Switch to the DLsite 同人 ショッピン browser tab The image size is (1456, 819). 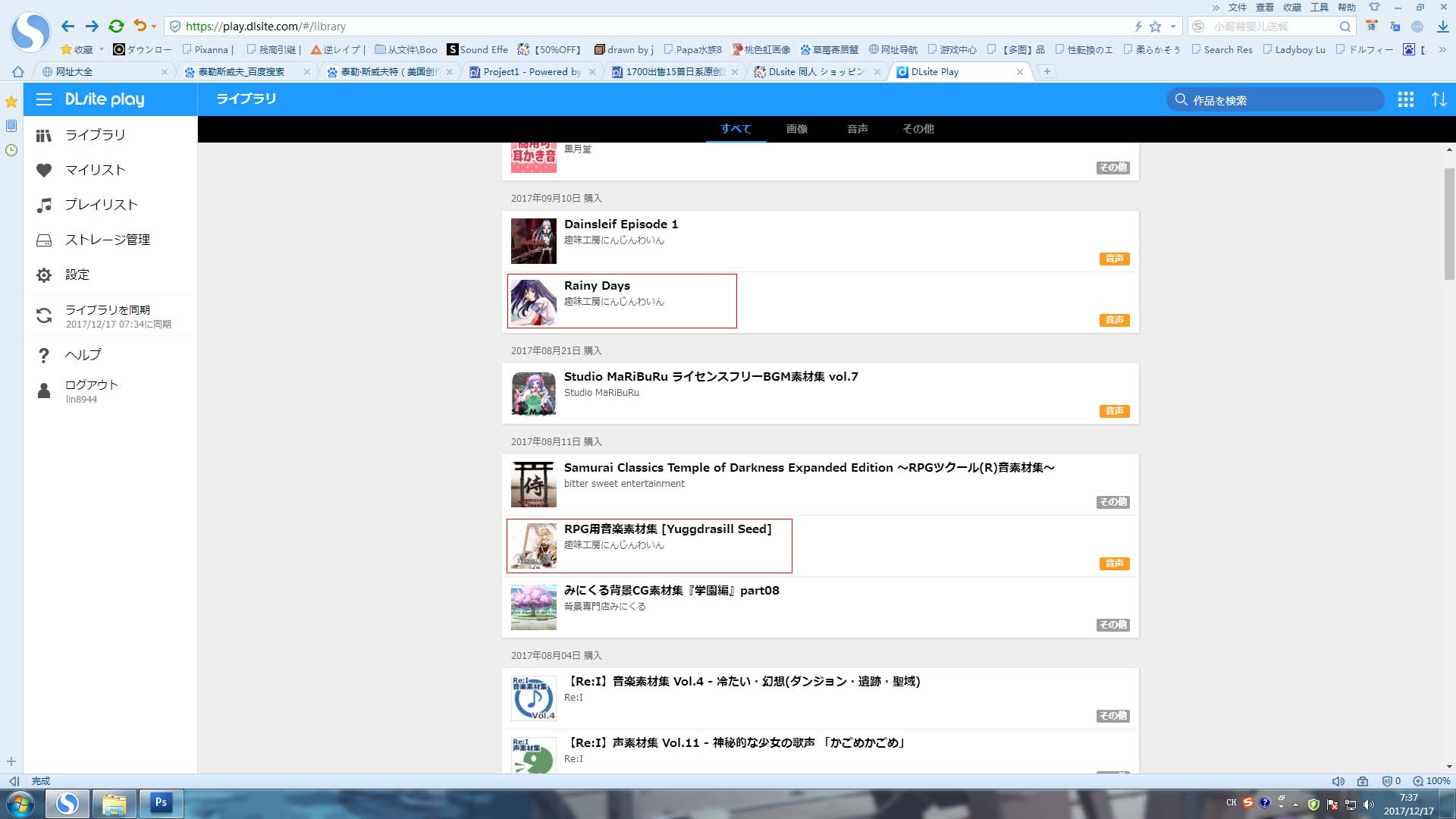[x=816, y=71]
